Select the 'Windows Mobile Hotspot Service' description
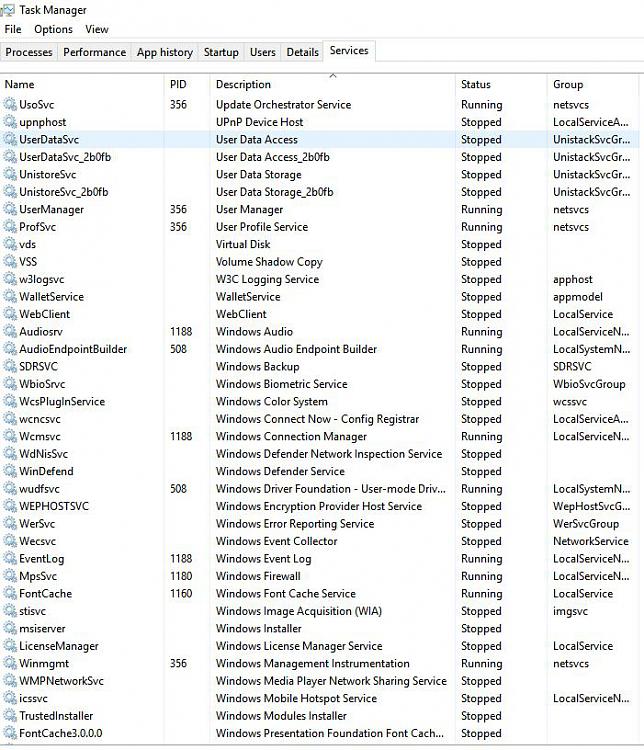 pyautogui.click(x=296, y=698)
